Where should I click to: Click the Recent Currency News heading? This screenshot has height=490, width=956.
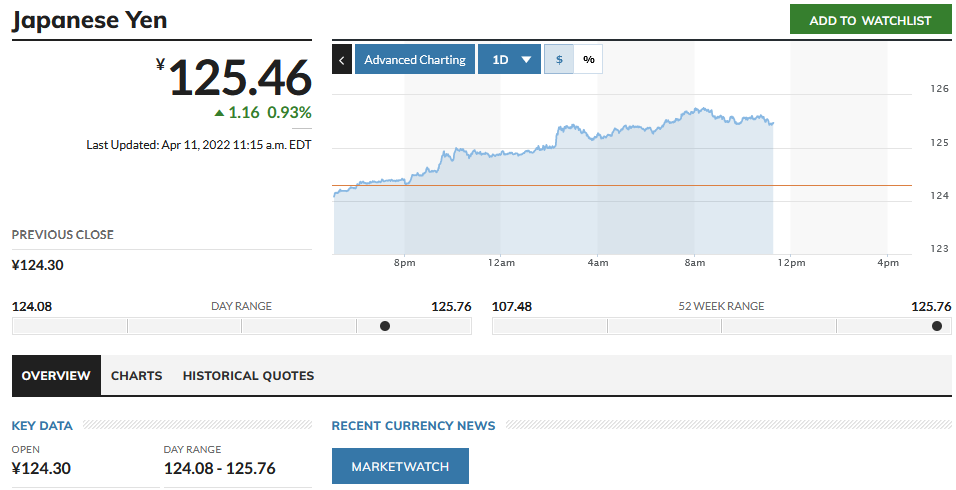pos(413,425)
